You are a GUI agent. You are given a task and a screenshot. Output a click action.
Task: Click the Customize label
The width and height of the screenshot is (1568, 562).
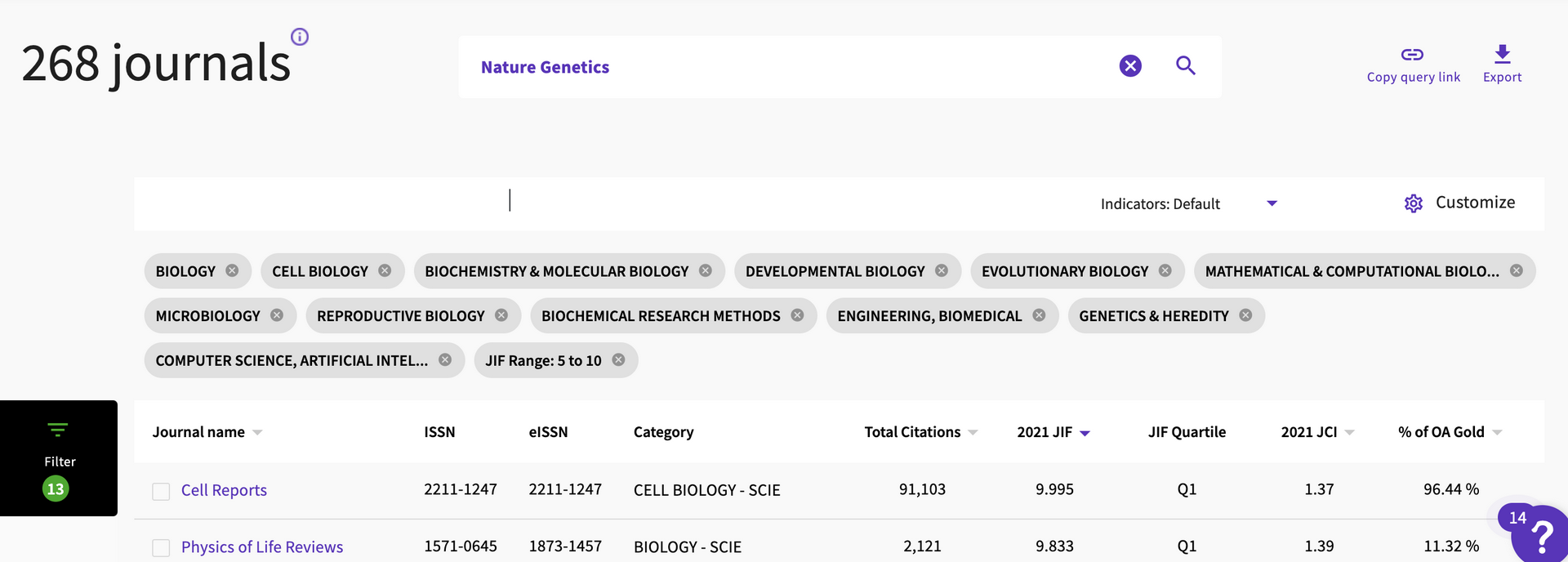pyautogui.click(x=1475, y=203)
